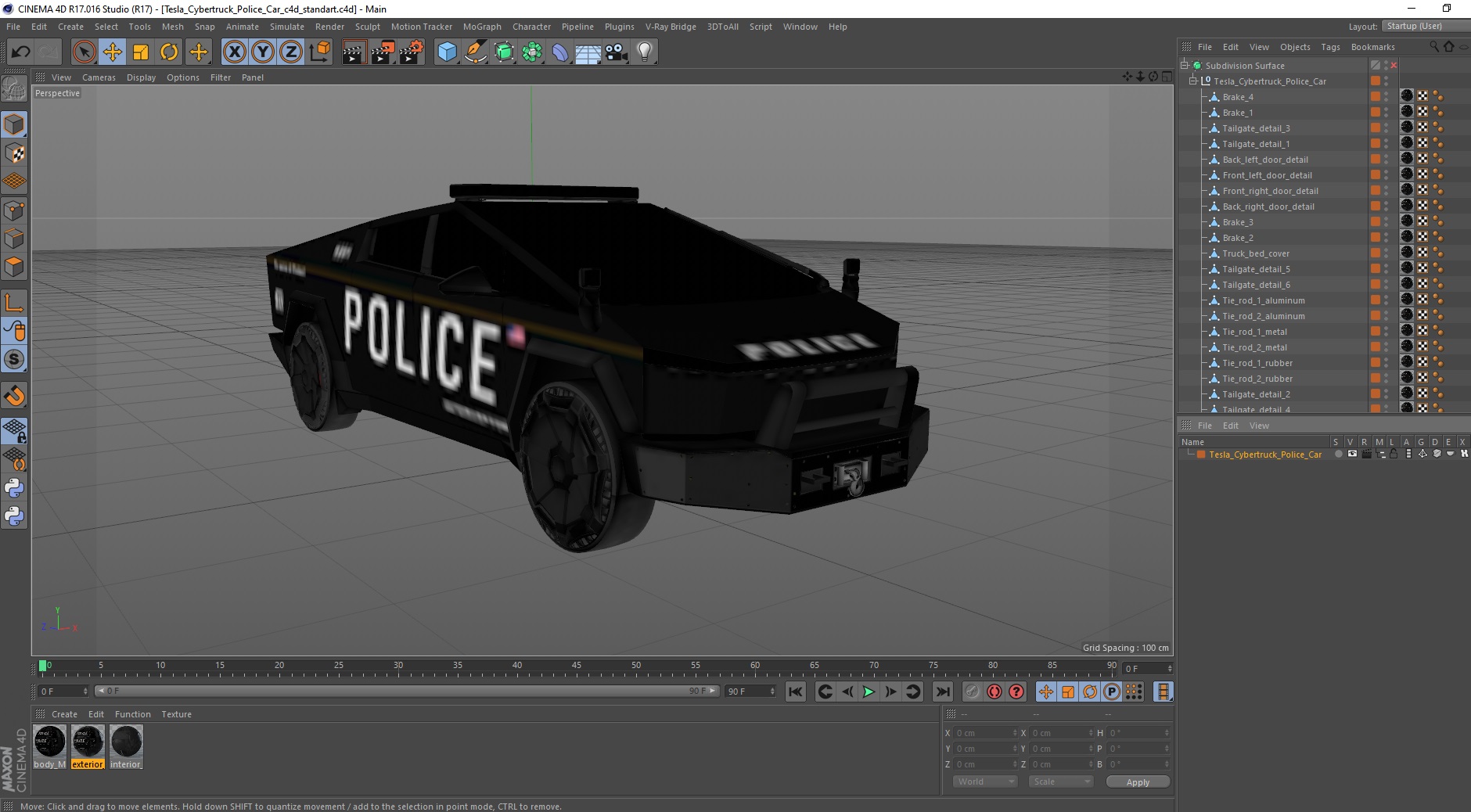Open the spline Pen tool

point(476,52)
